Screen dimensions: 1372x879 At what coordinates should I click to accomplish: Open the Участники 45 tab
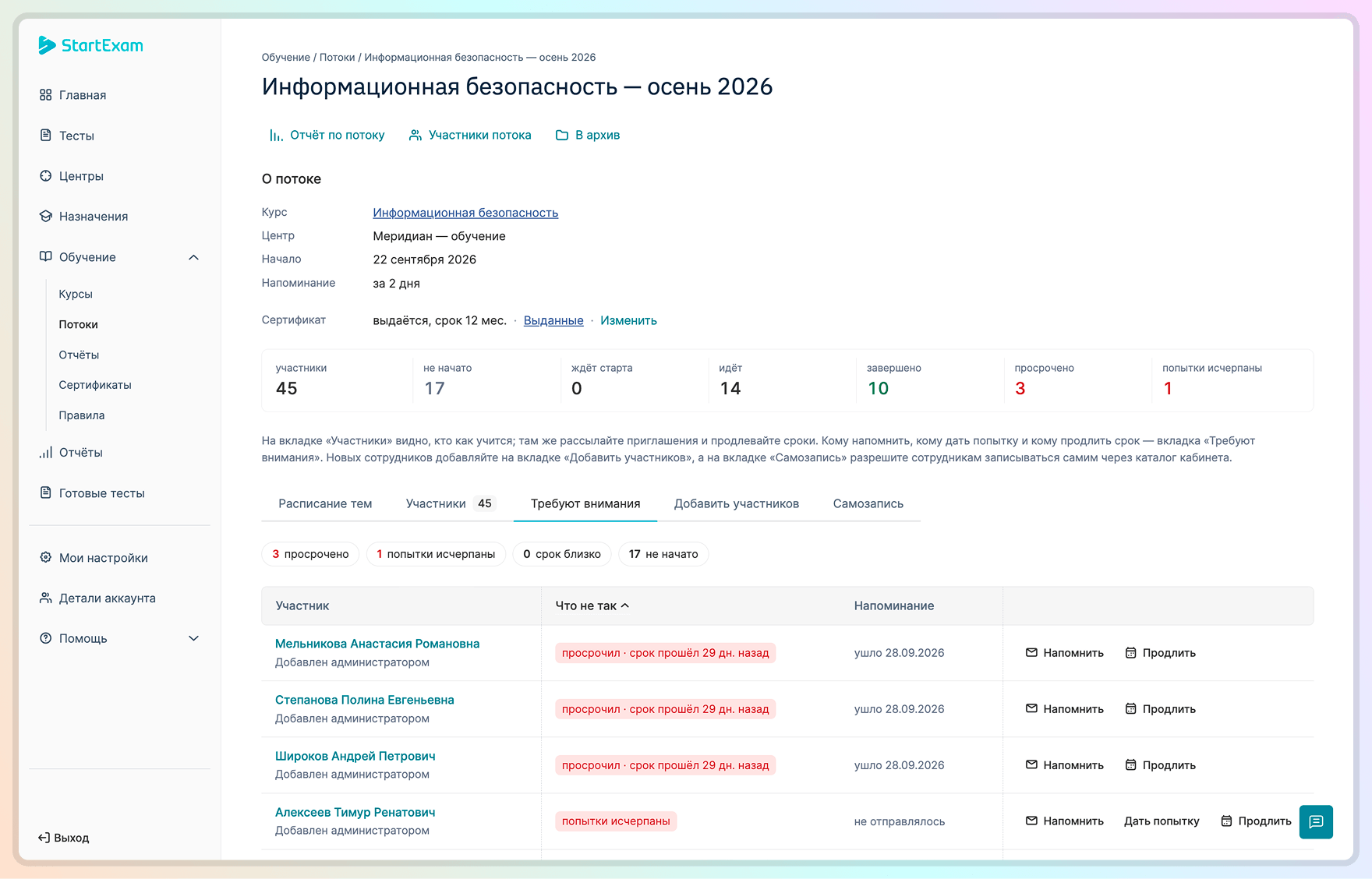pyautogui.click(x=451, y=504)
